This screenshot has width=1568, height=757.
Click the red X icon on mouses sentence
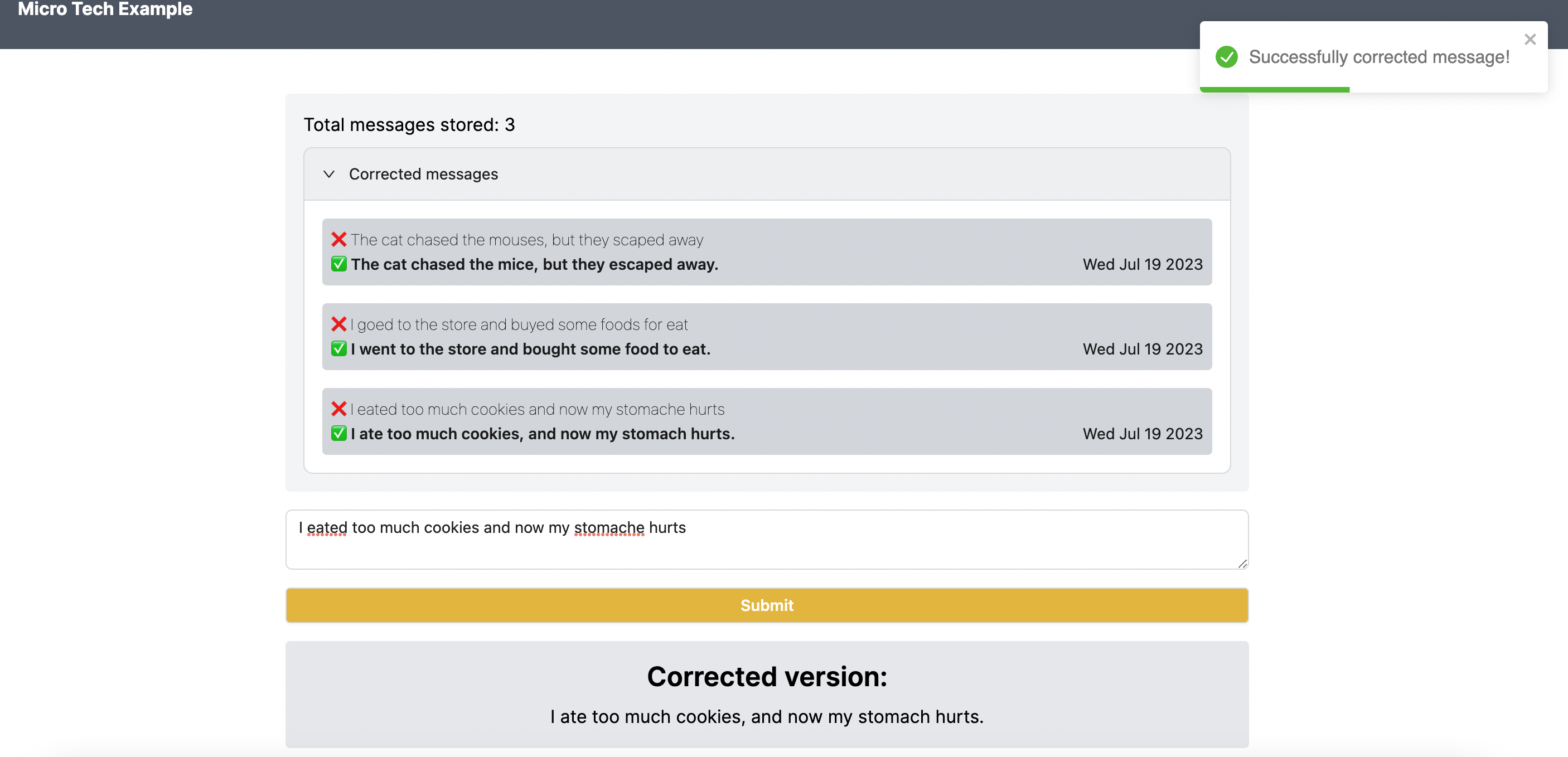tap(339, 239)
